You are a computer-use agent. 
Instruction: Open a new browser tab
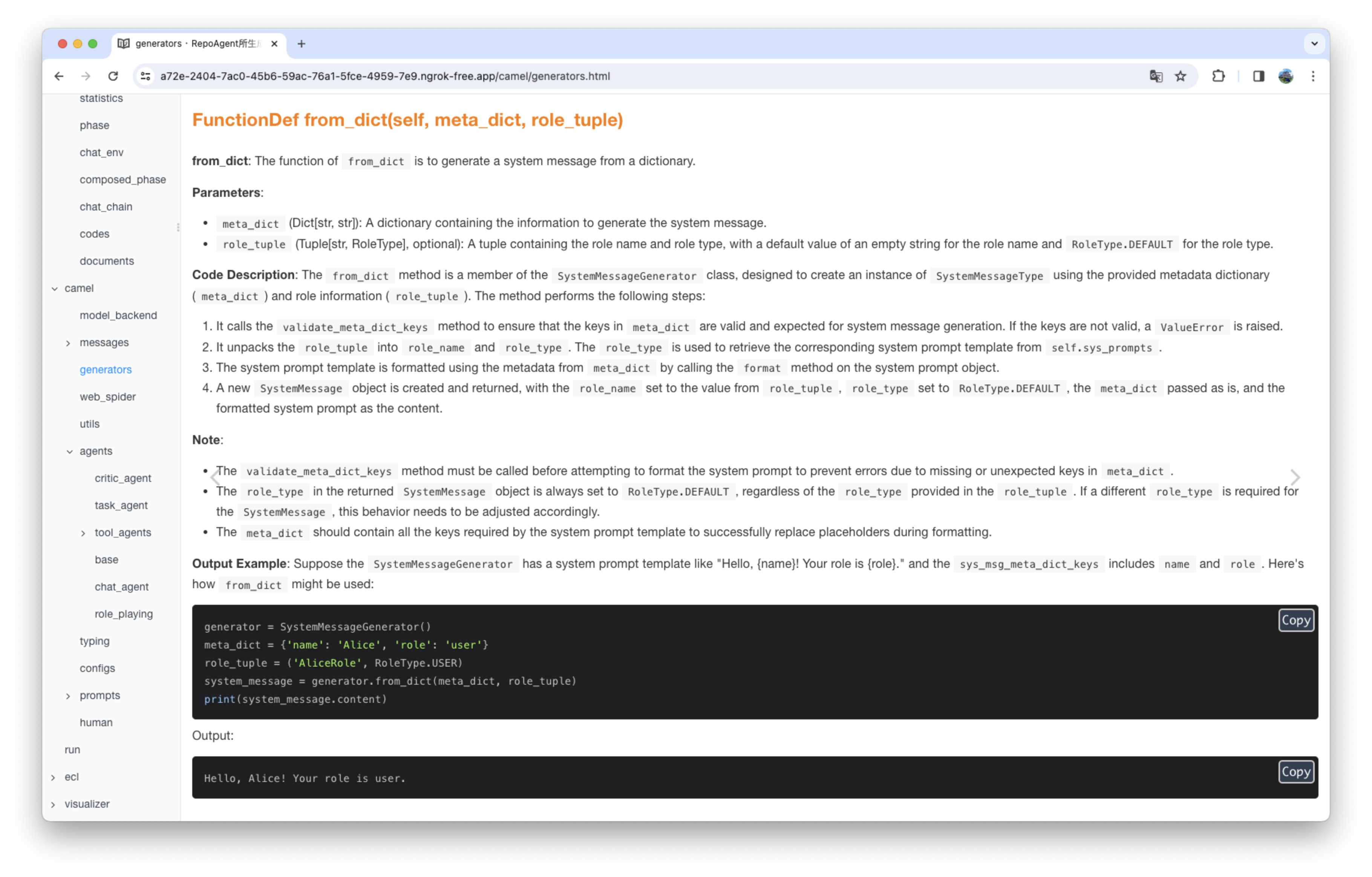click(x=302, y=44)
